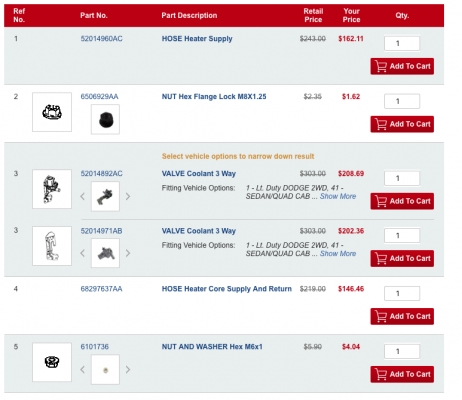This screenshot has height=400, width=462.
Task: Show next photo for part 6101736
Action: [x=128, y=369]
